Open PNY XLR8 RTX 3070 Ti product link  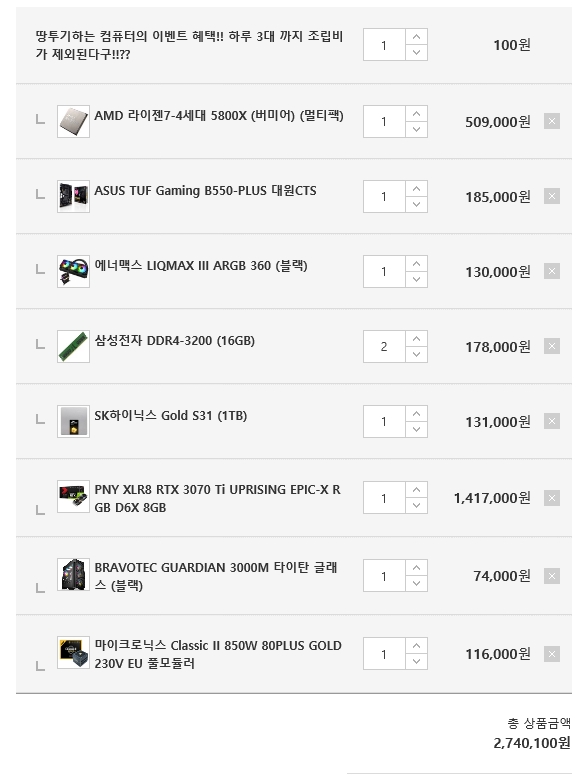click(x=217, y=498)
